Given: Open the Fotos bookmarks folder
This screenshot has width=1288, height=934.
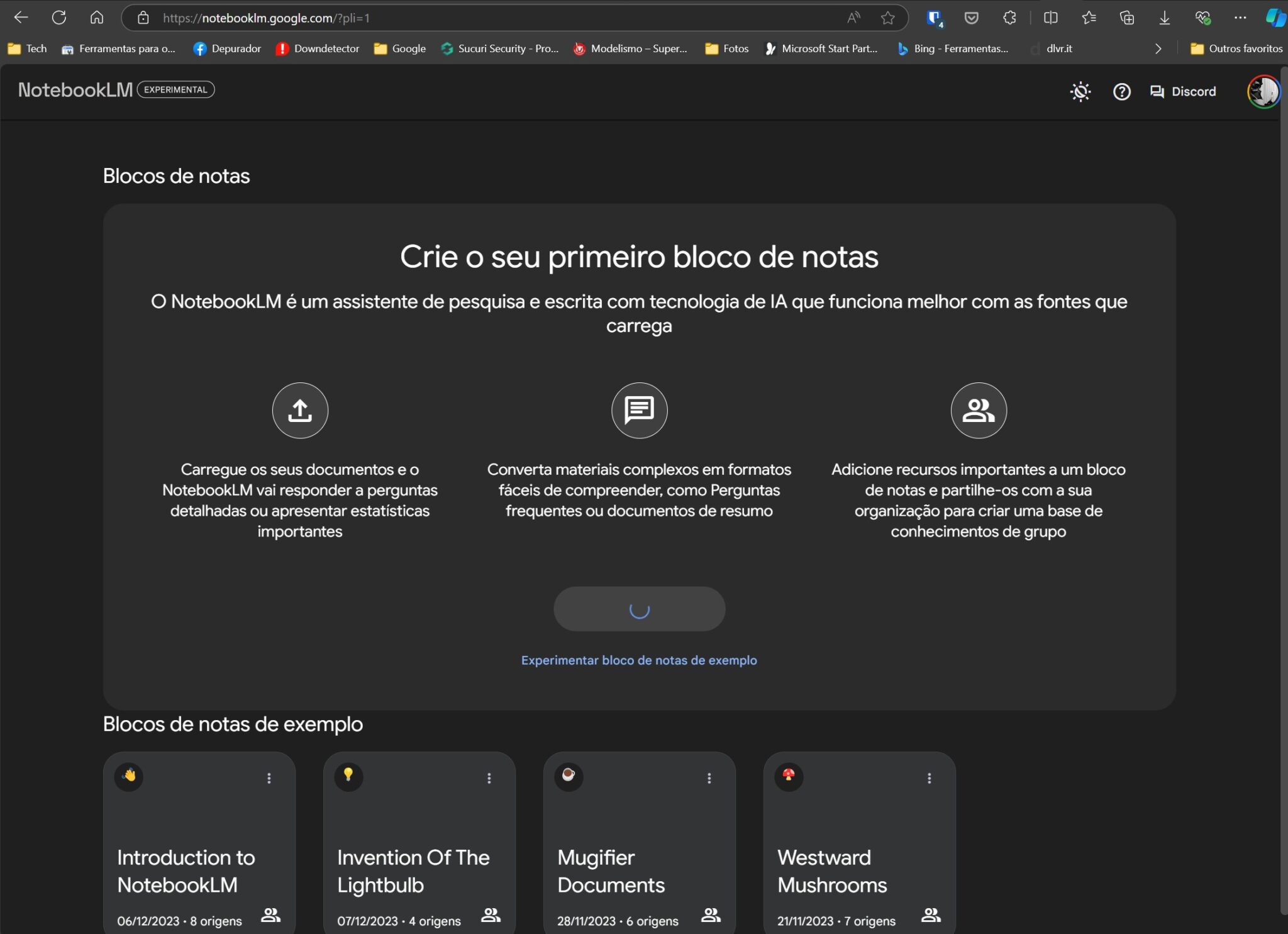Looking at the screenshot, I should tap(727, 48).
